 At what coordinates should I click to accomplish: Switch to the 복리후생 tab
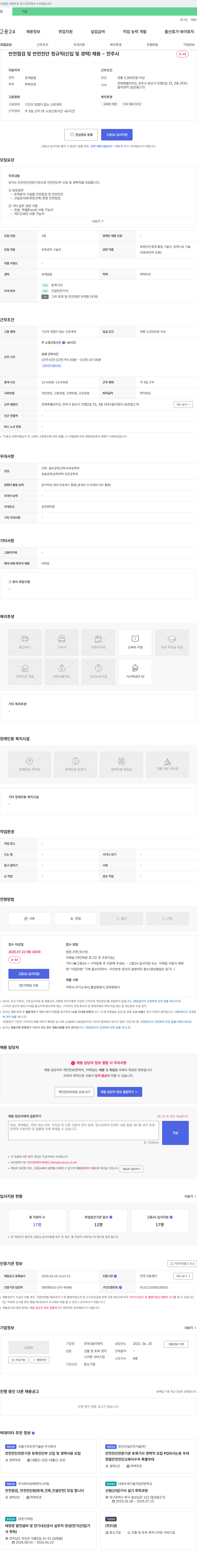click(116, 44)
